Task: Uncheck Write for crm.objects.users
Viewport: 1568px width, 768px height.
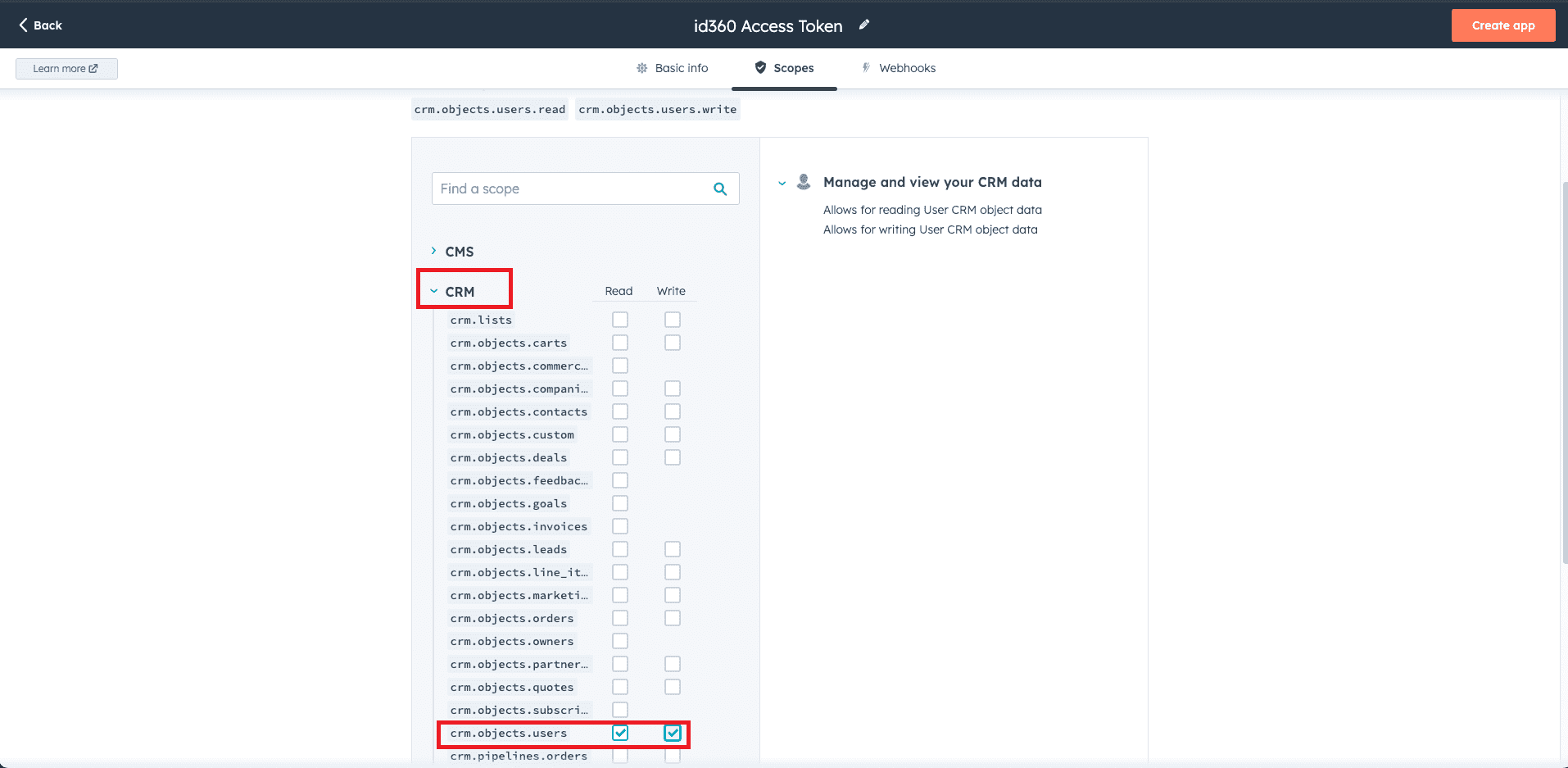Action: coord(673,733)
